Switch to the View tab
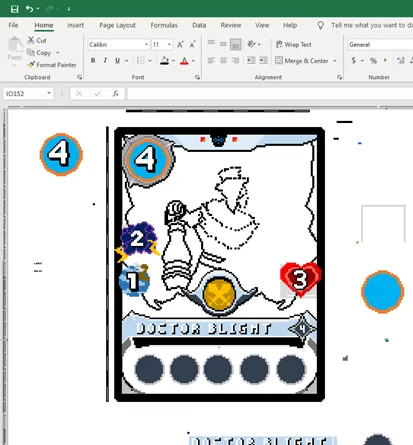 coord(262,25)
